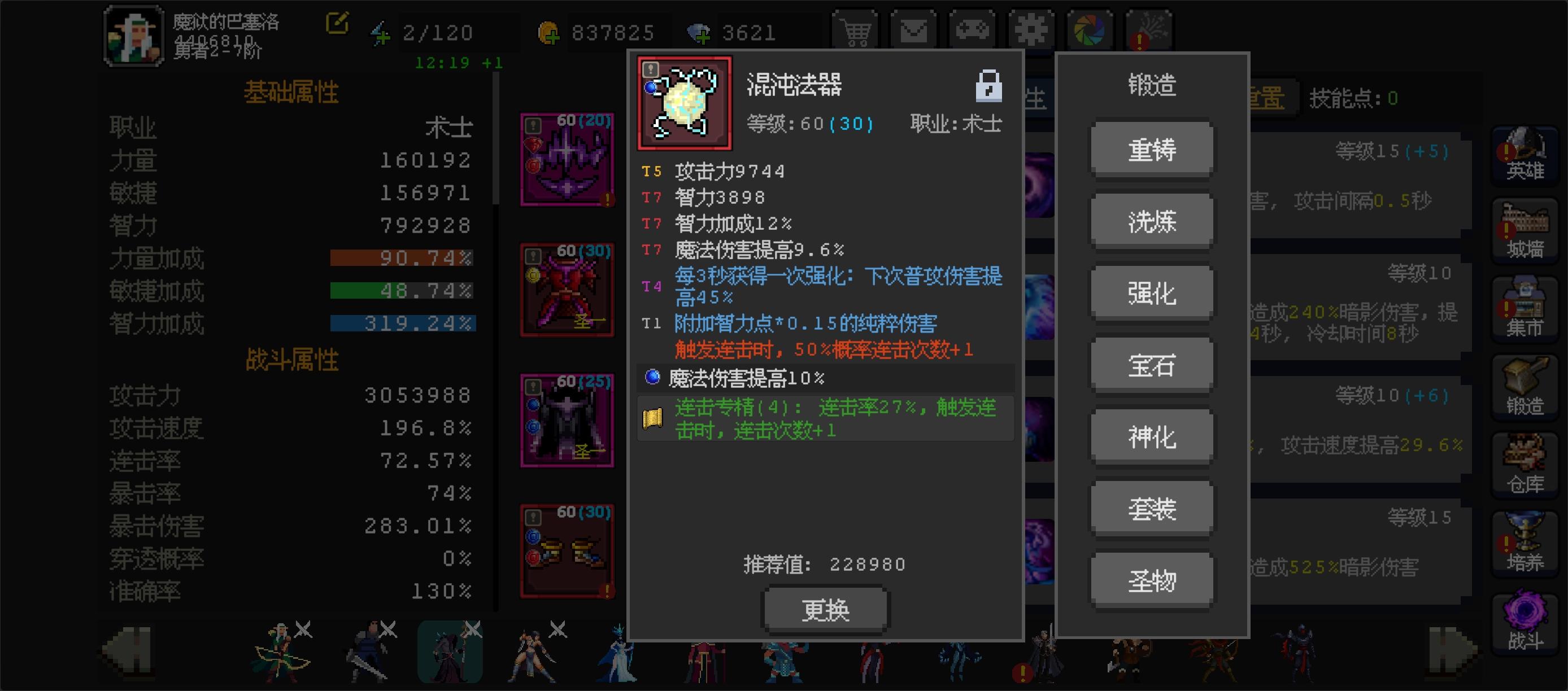Toggle the lock icon on 混沌法器
Image resolution: width=1568 pixels, height=691 pixels.
[x=988, y=85]
